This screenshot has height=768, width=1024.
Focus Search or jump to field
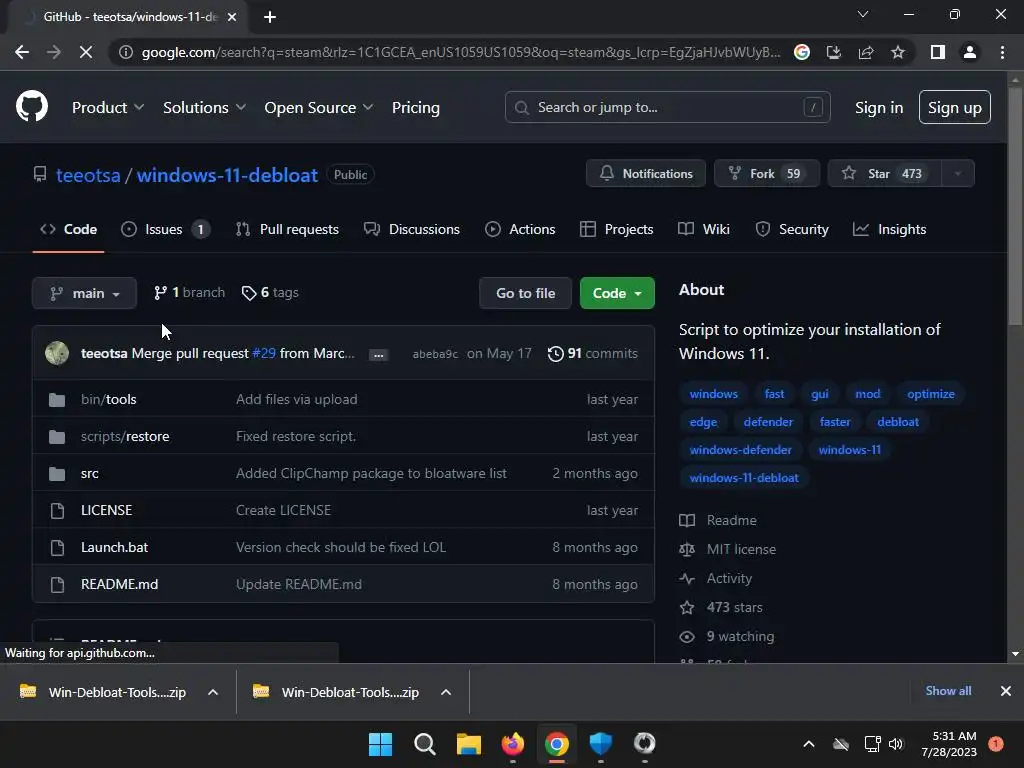[x=667, y=107]
